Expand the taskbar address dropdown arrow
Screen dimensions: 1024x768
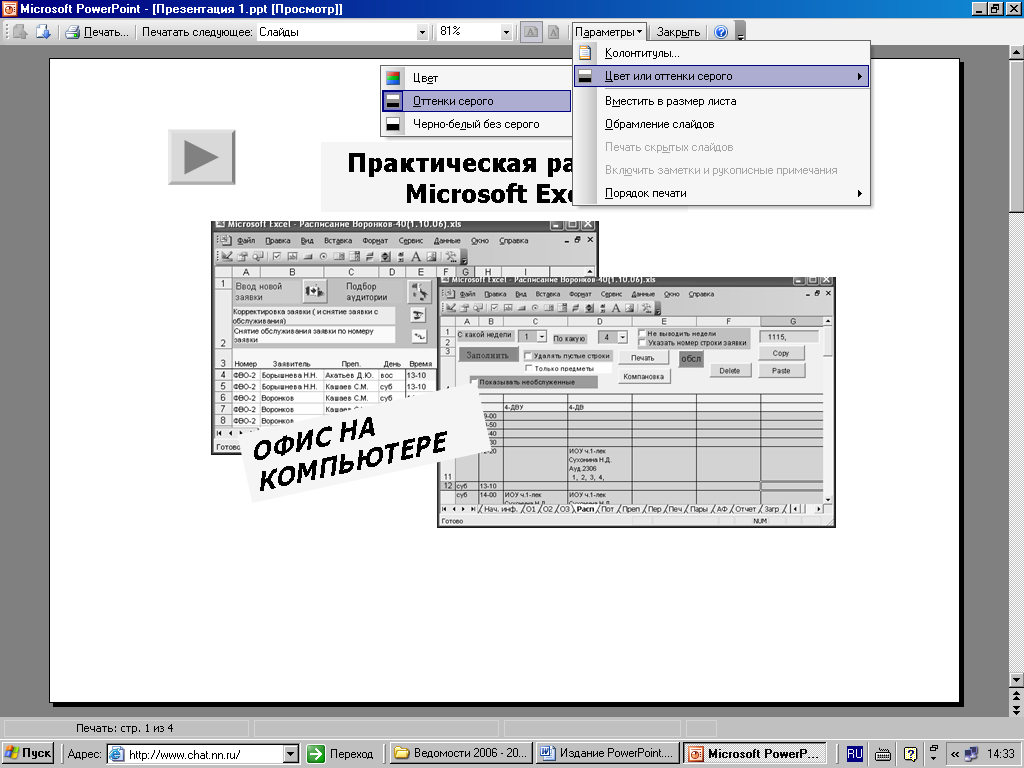pos(291,754)
